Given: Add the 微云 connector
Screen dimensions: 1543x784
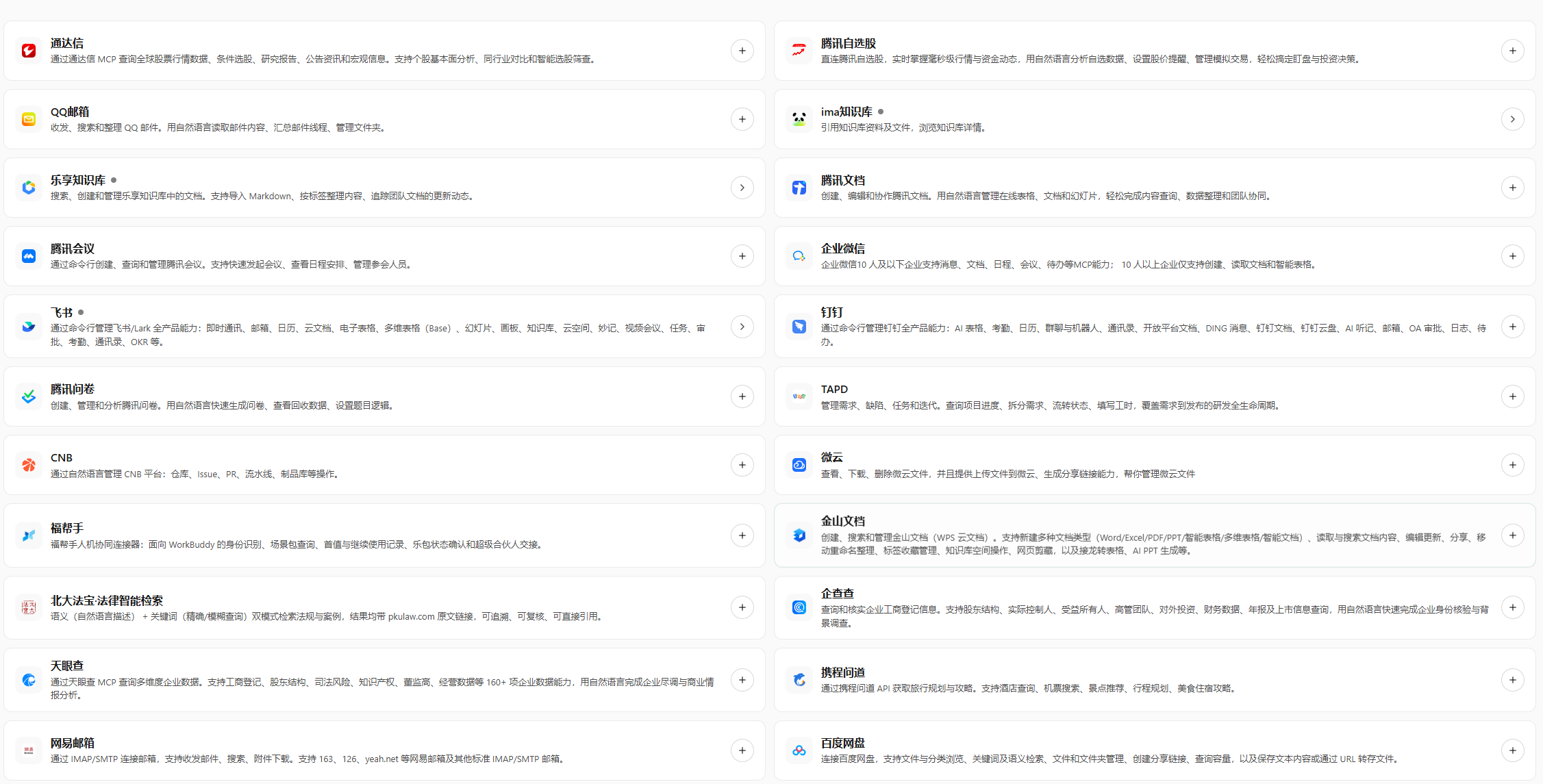Looking at the screenshot, I should click(x=1513, y=465).
